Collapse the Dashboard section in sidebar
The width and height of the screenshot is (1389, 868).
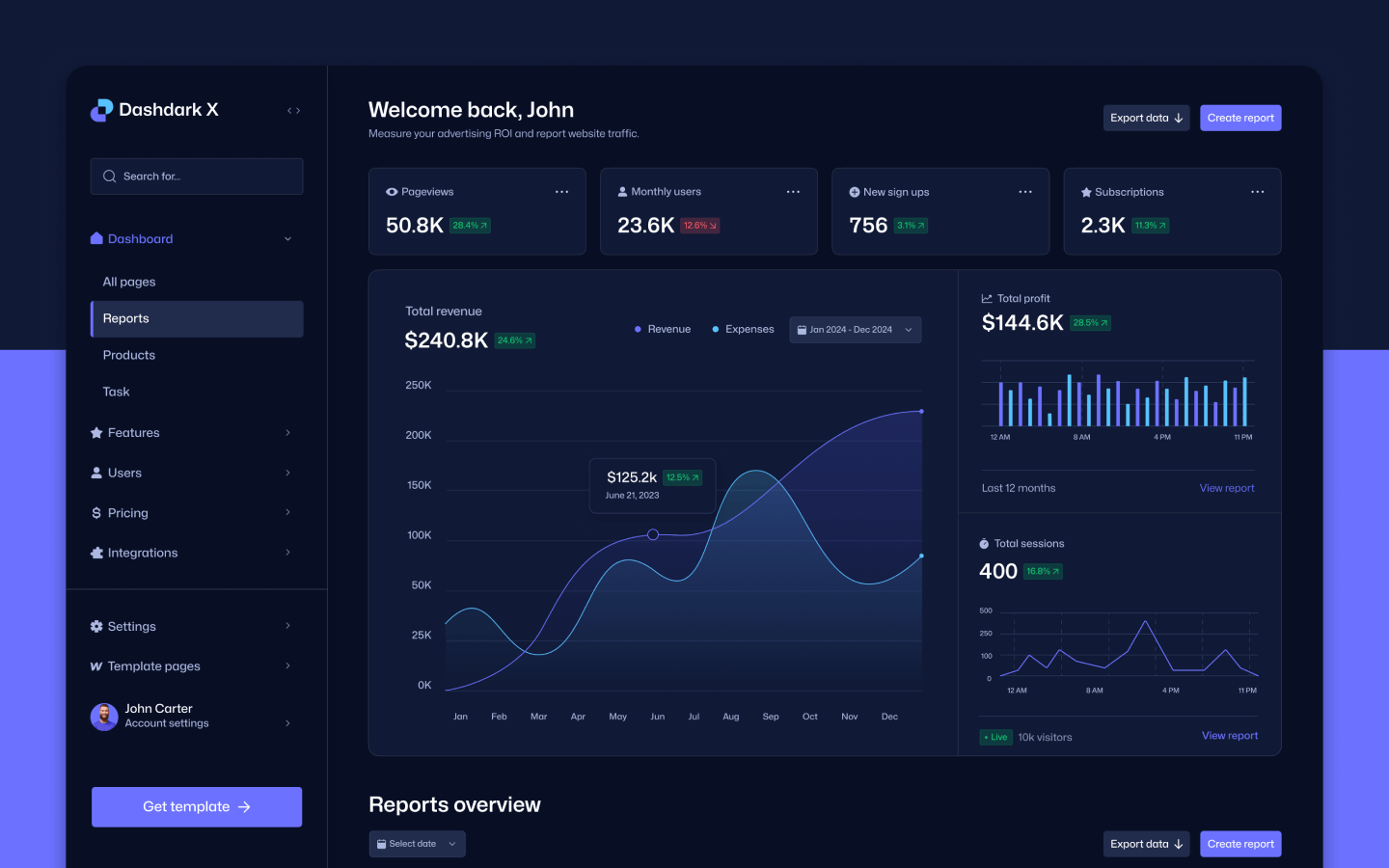point(287,238)
